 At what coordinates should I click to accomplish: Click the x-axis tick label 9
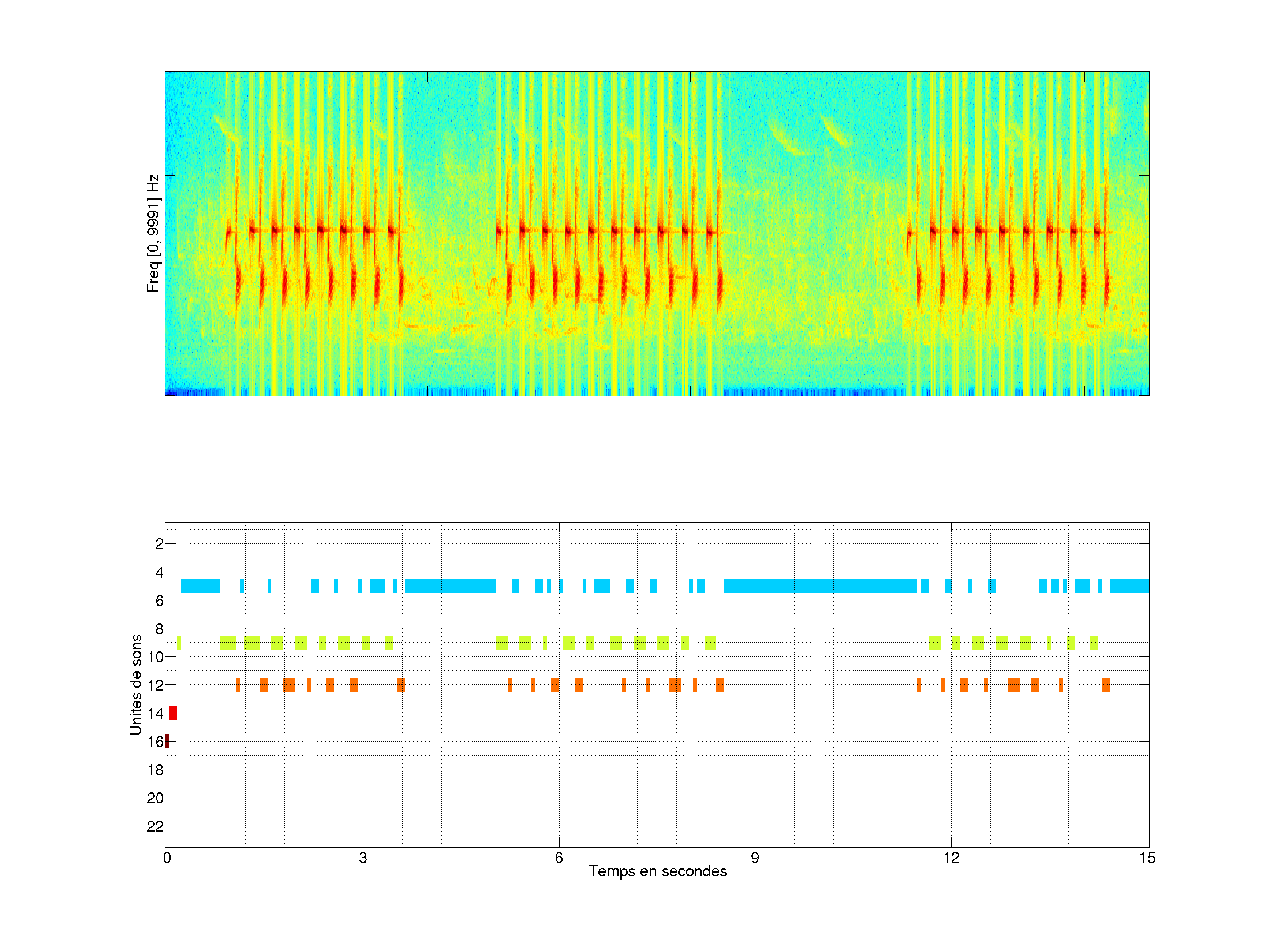tap(755, 858)
